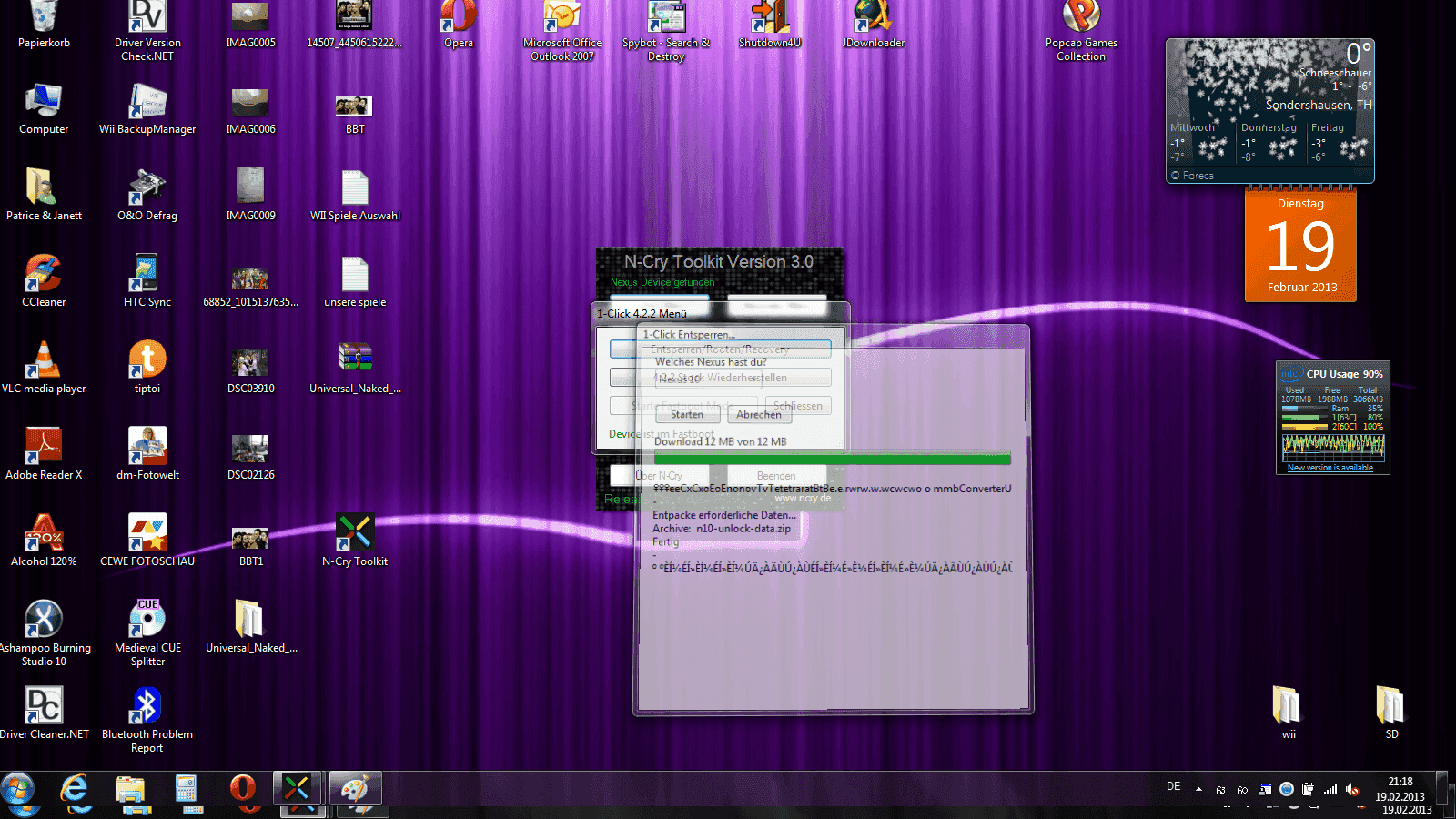This screenshot has width=1456, height=819.
Task: Click the Schliessen button in 4.2.2 Menü
Action: [x=797, y=406]
